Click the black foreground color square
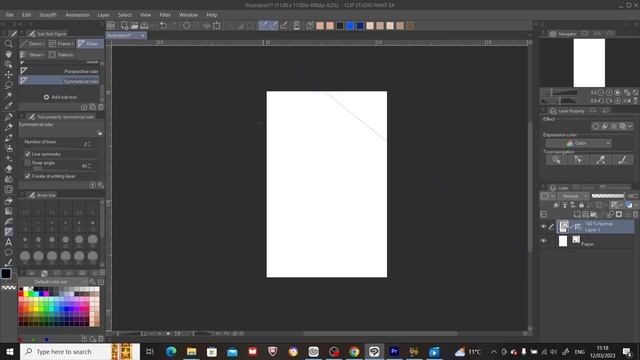This screenshot has width=640, height=360. [x=6, y=273]
